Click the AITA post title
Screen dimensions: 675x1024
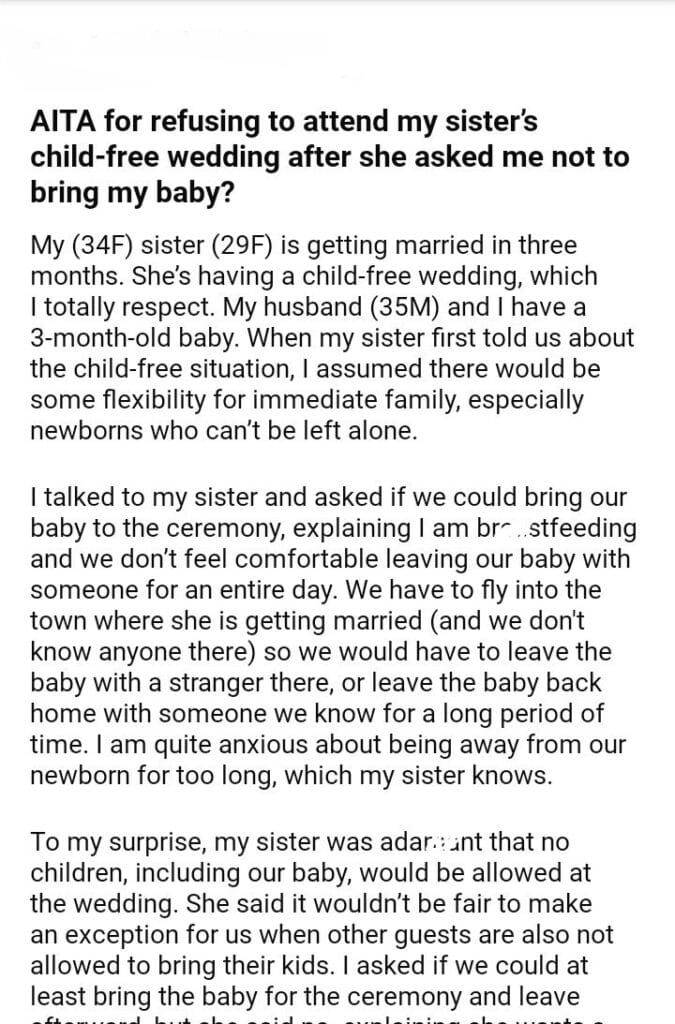coord(330,156)
